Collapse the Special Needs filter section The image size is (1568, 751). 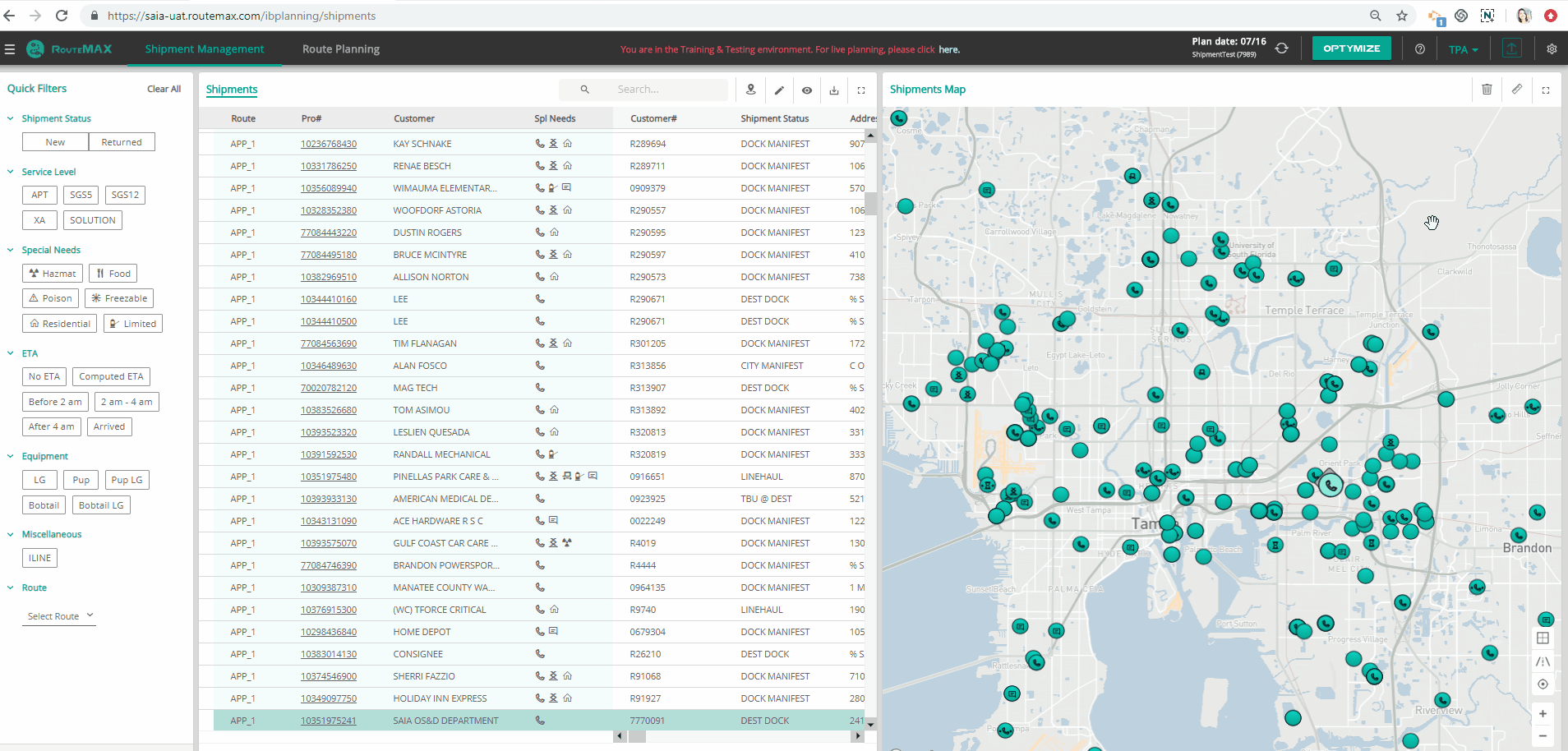click(x=11, y=250)
